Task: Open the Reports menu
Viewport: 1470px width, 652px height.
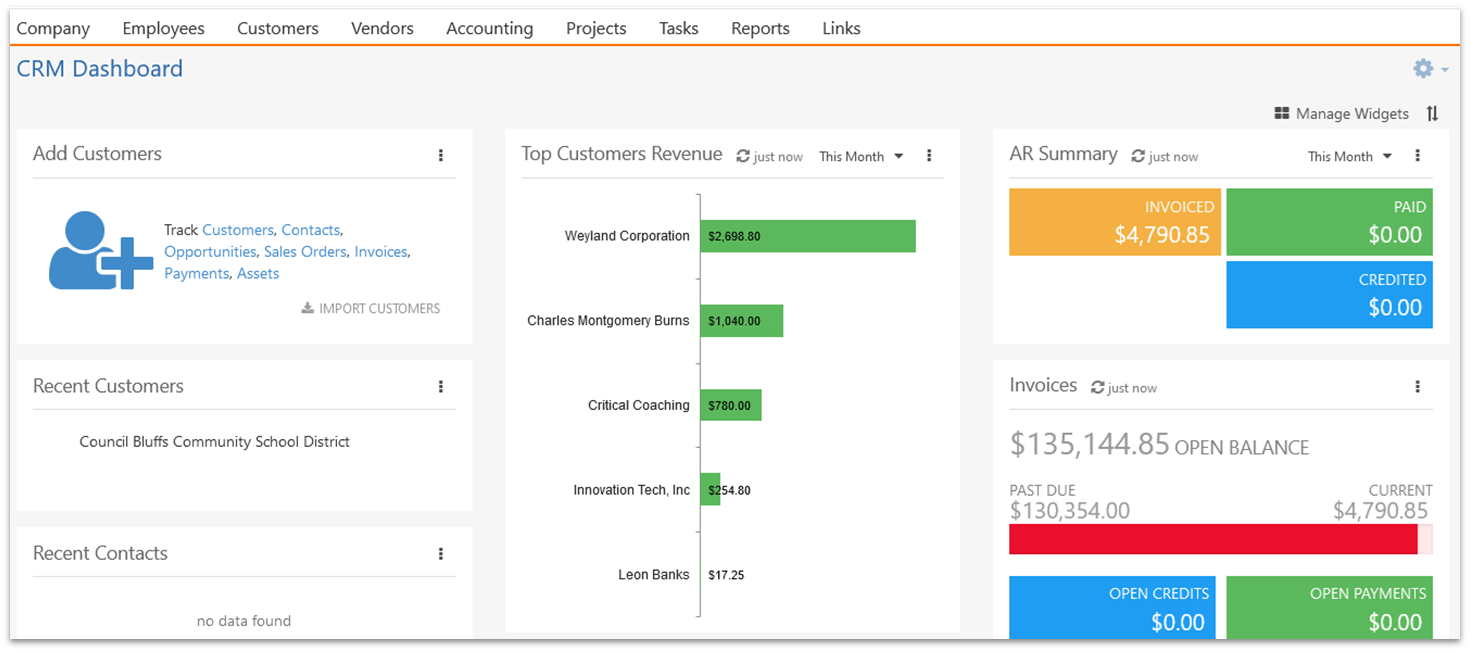Action: [x=760, y=28]
